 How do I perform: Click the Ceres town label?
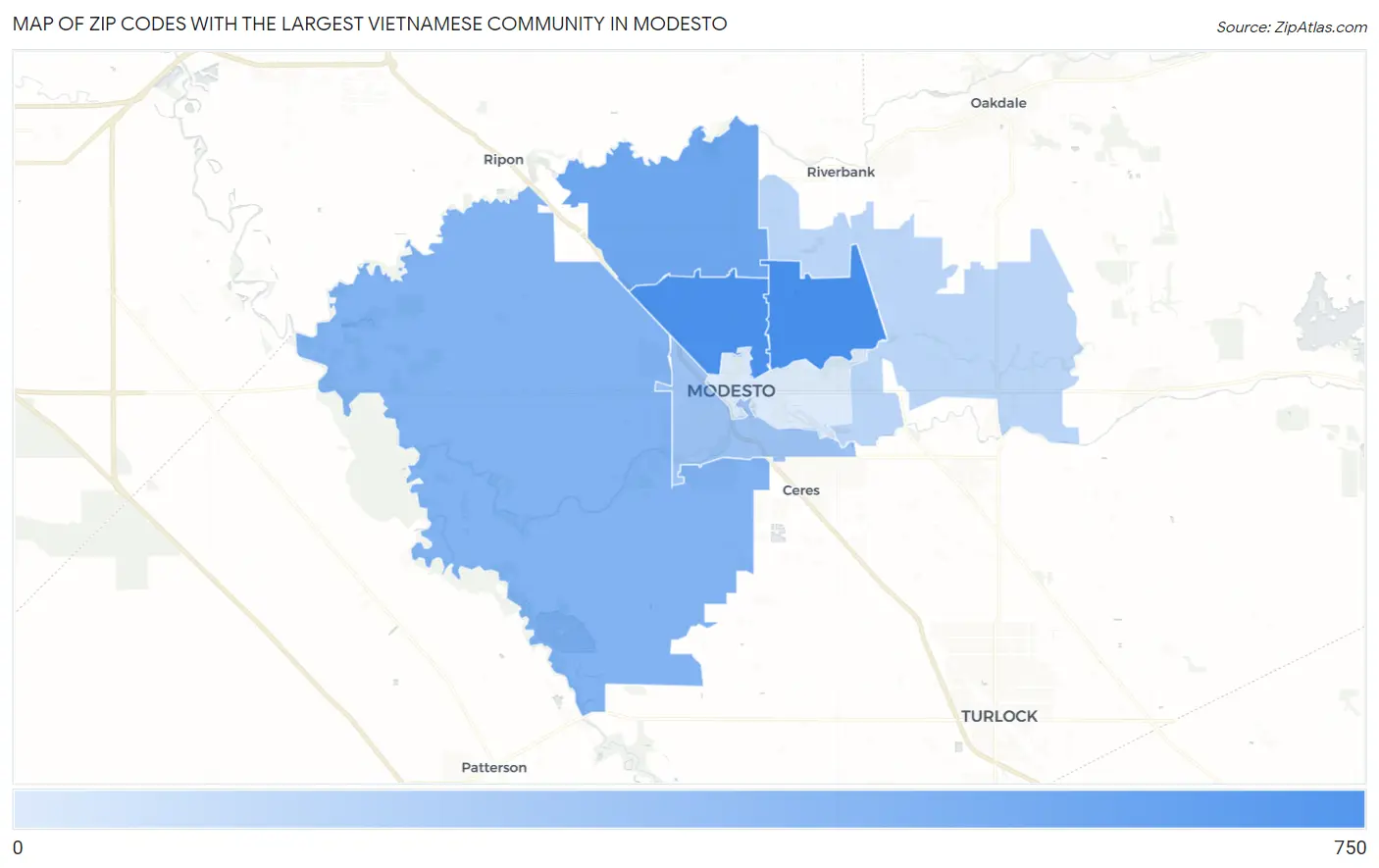pyautogui.click(x=800, y=490)
